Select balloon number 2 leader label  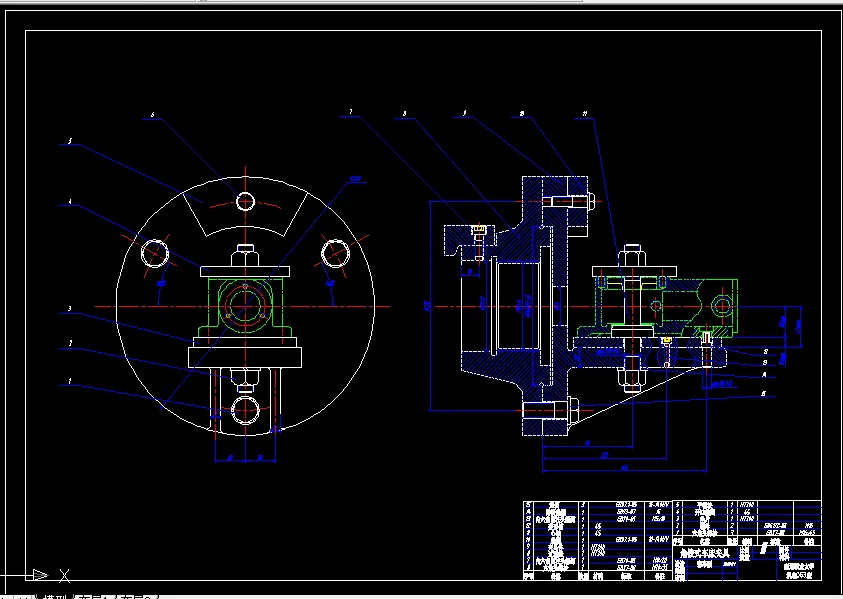[70, 343]
